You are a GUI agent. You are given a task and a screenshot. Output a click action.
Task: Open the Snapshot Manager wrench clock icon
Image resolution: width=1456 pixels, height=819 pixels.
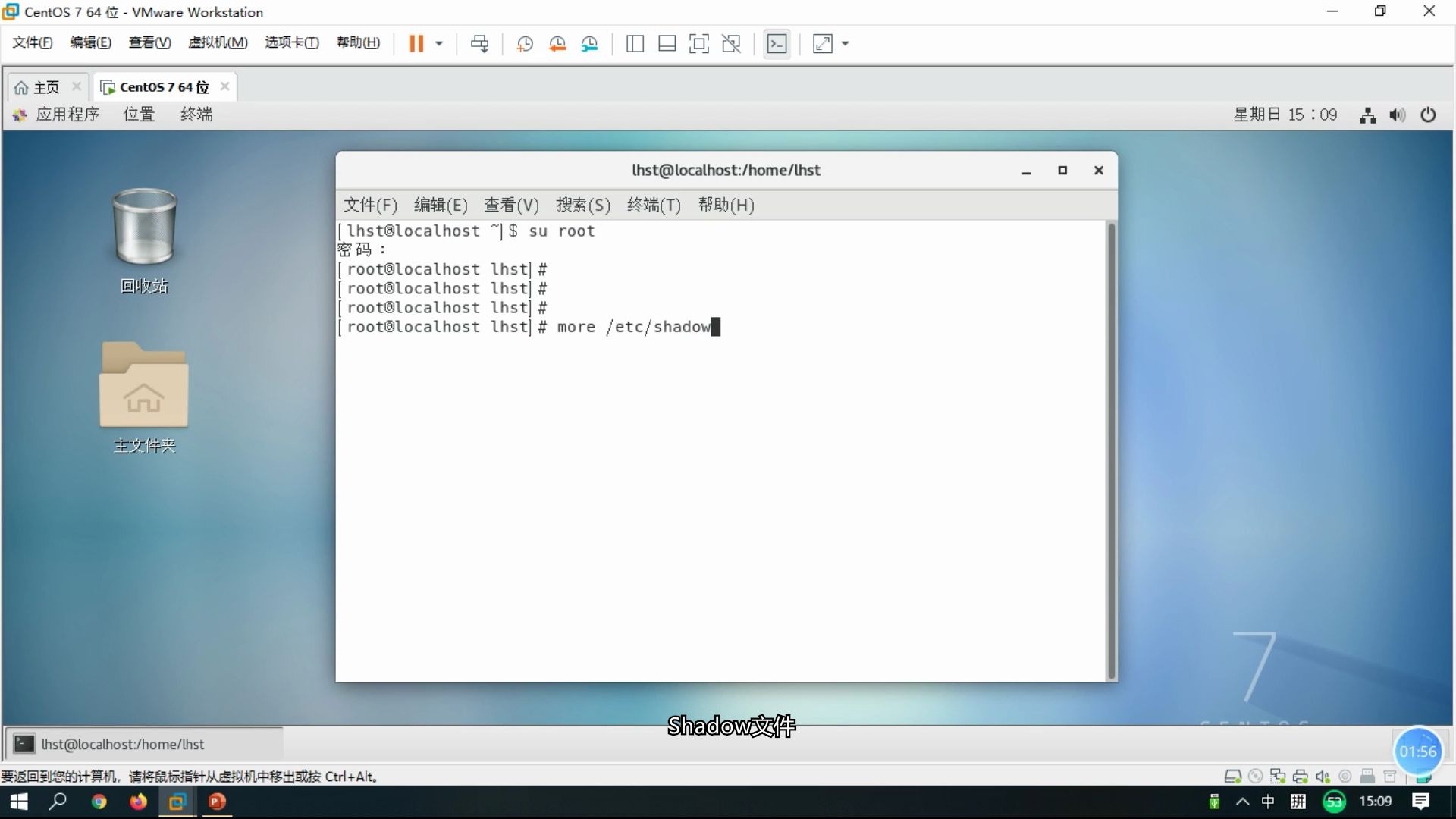coord(590,43)
